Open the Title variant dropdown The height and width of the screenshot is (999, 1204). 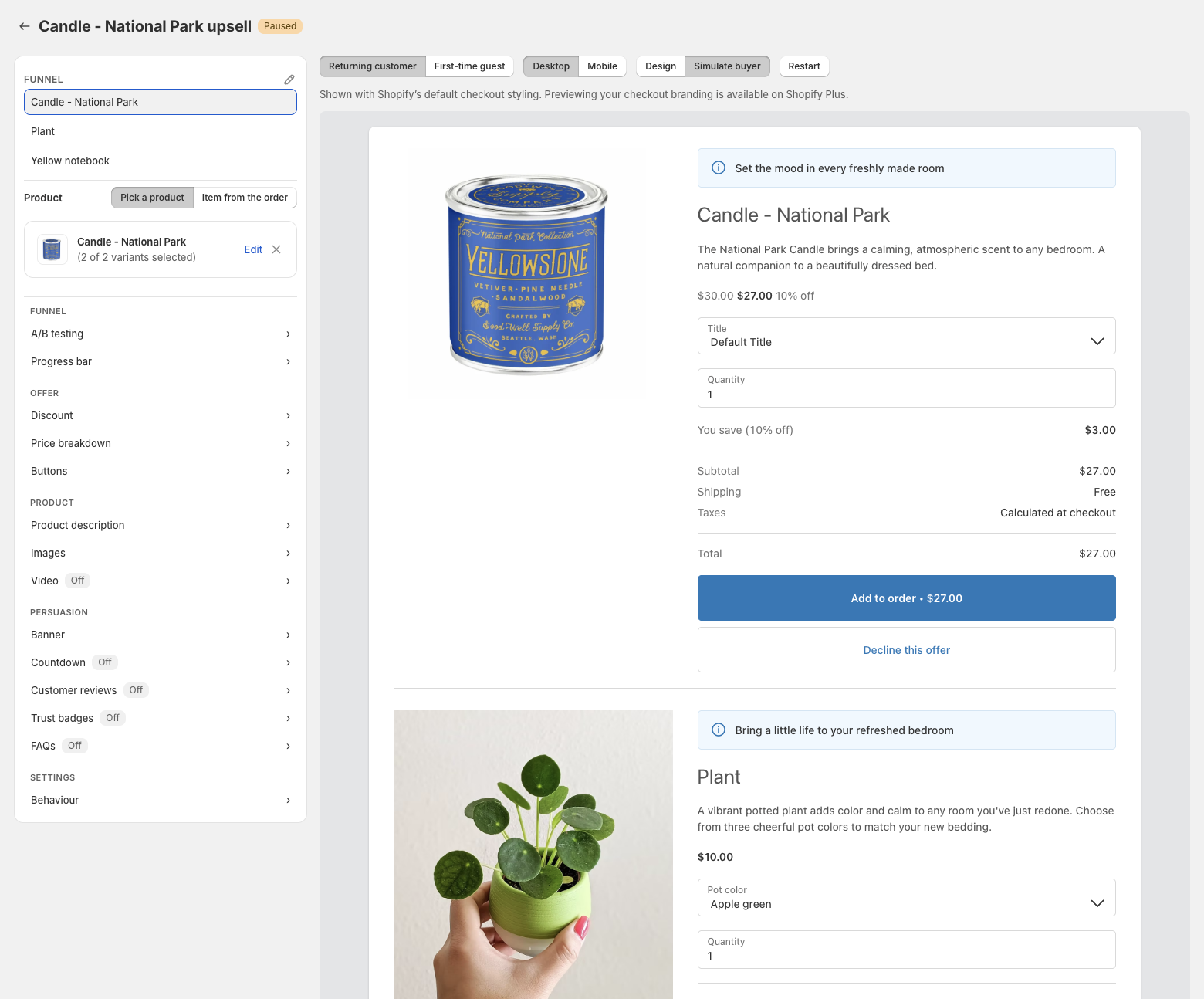[906, 336]
